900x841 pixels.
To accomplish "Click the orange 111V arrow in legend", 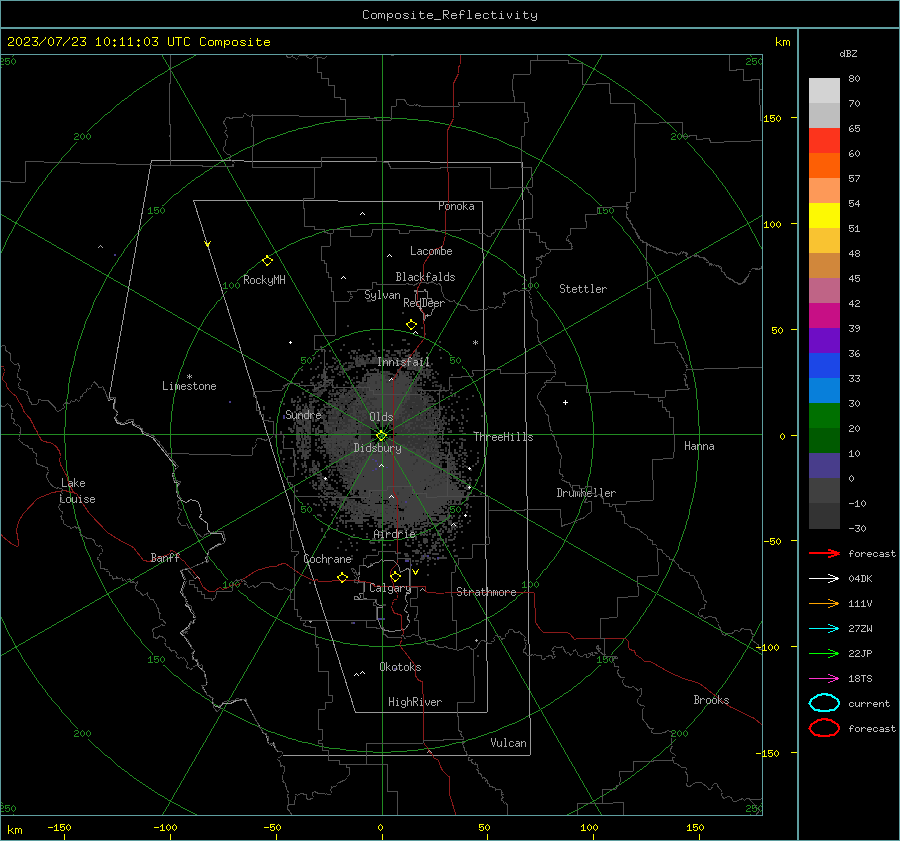I will point(824,603).
